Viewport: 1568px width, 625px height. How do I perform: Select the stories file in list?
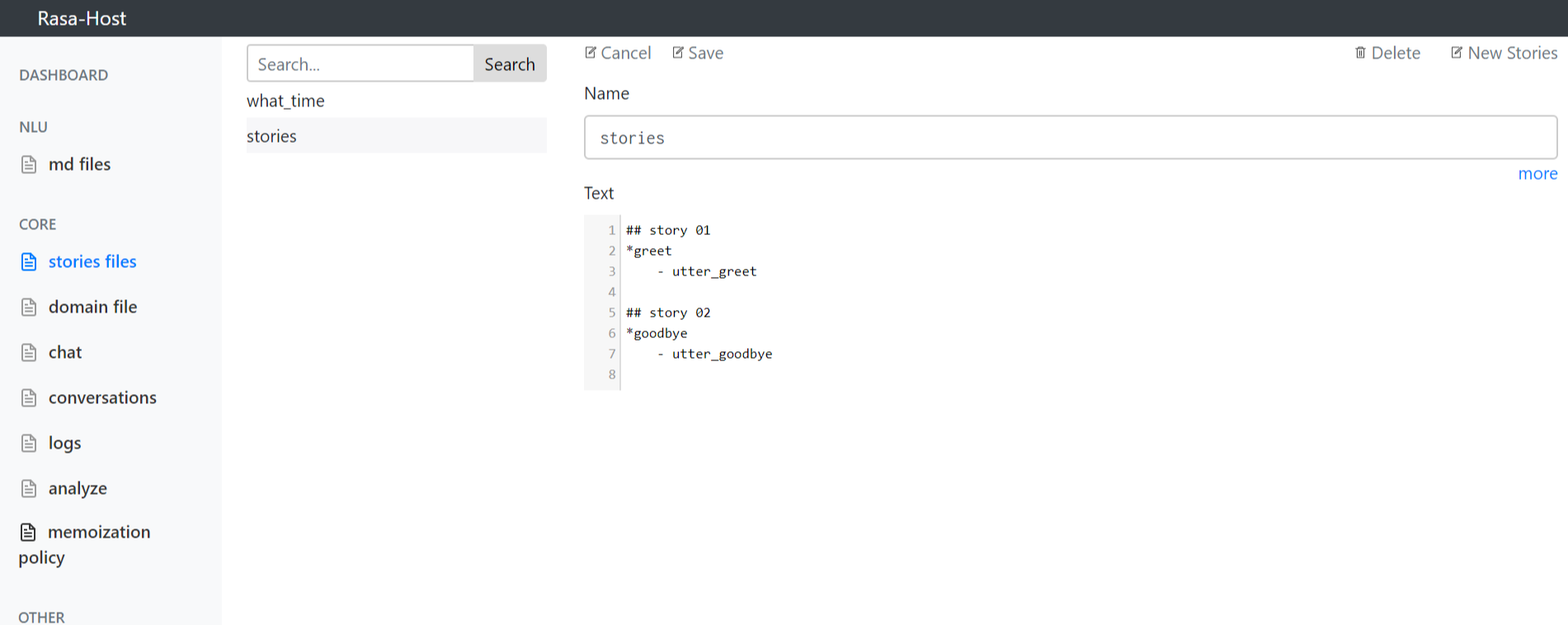pos(397,136)
